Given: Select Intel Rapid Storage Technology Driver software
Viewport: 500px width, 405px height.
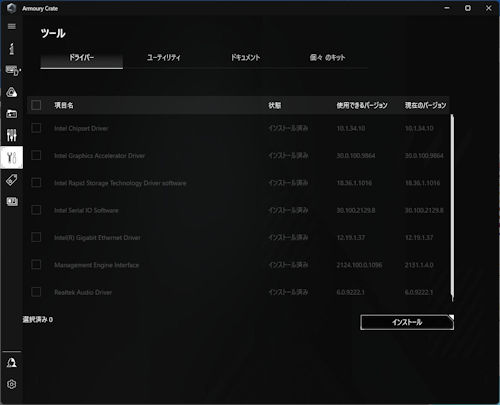Looking at the screenshot, I should pyautogui.click(x=120, y=183).
